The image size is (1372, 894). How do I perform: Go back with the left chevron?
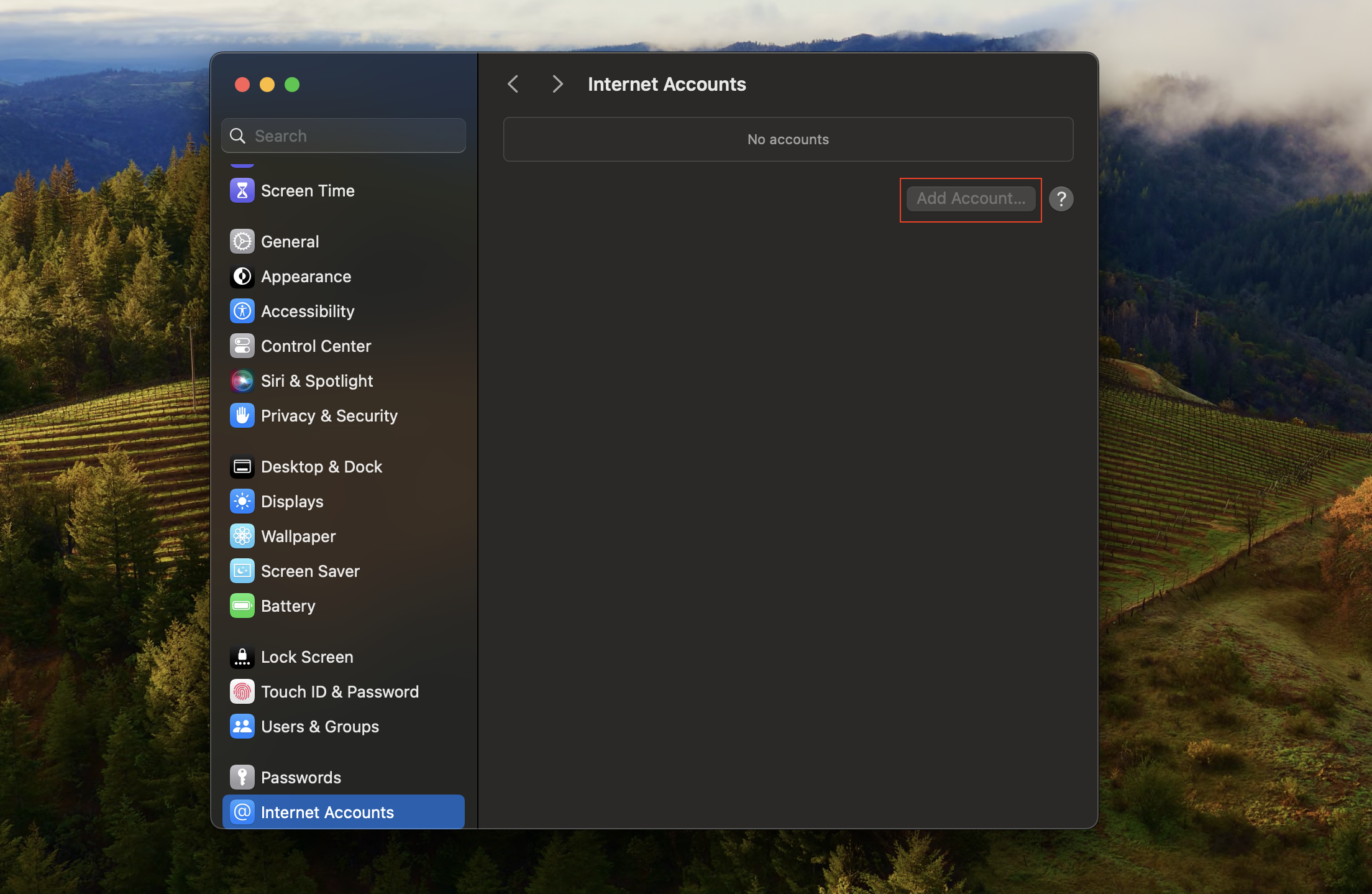(513, 84)
